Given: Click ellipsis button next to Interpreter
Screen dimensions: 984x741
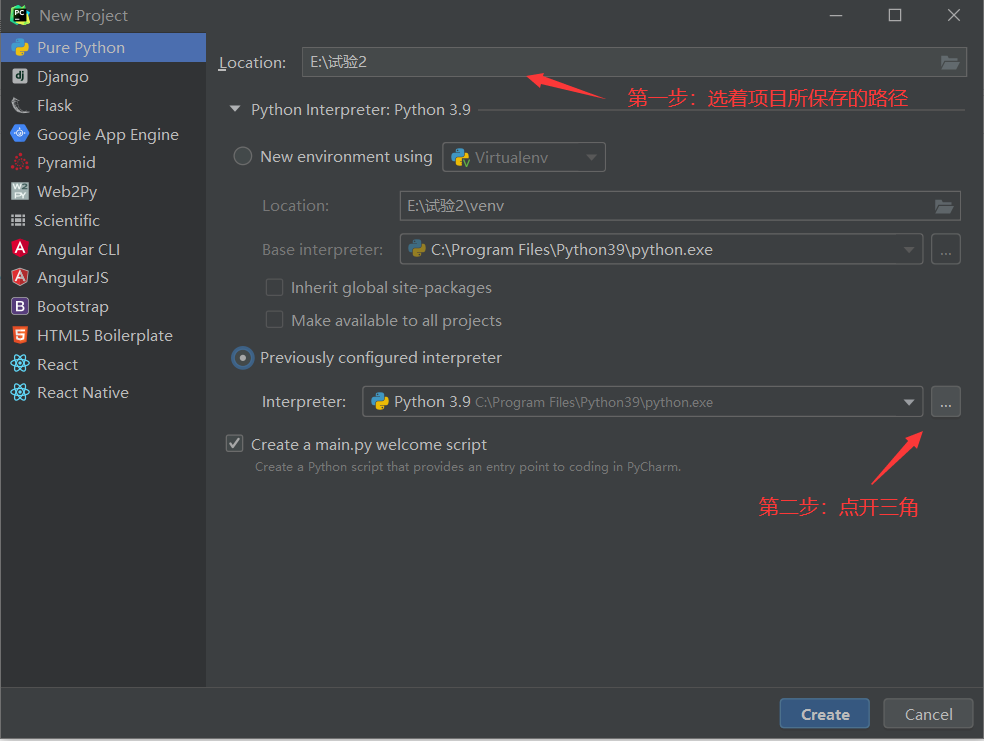Looking at the screenshot, I should [x=946, y=402].
